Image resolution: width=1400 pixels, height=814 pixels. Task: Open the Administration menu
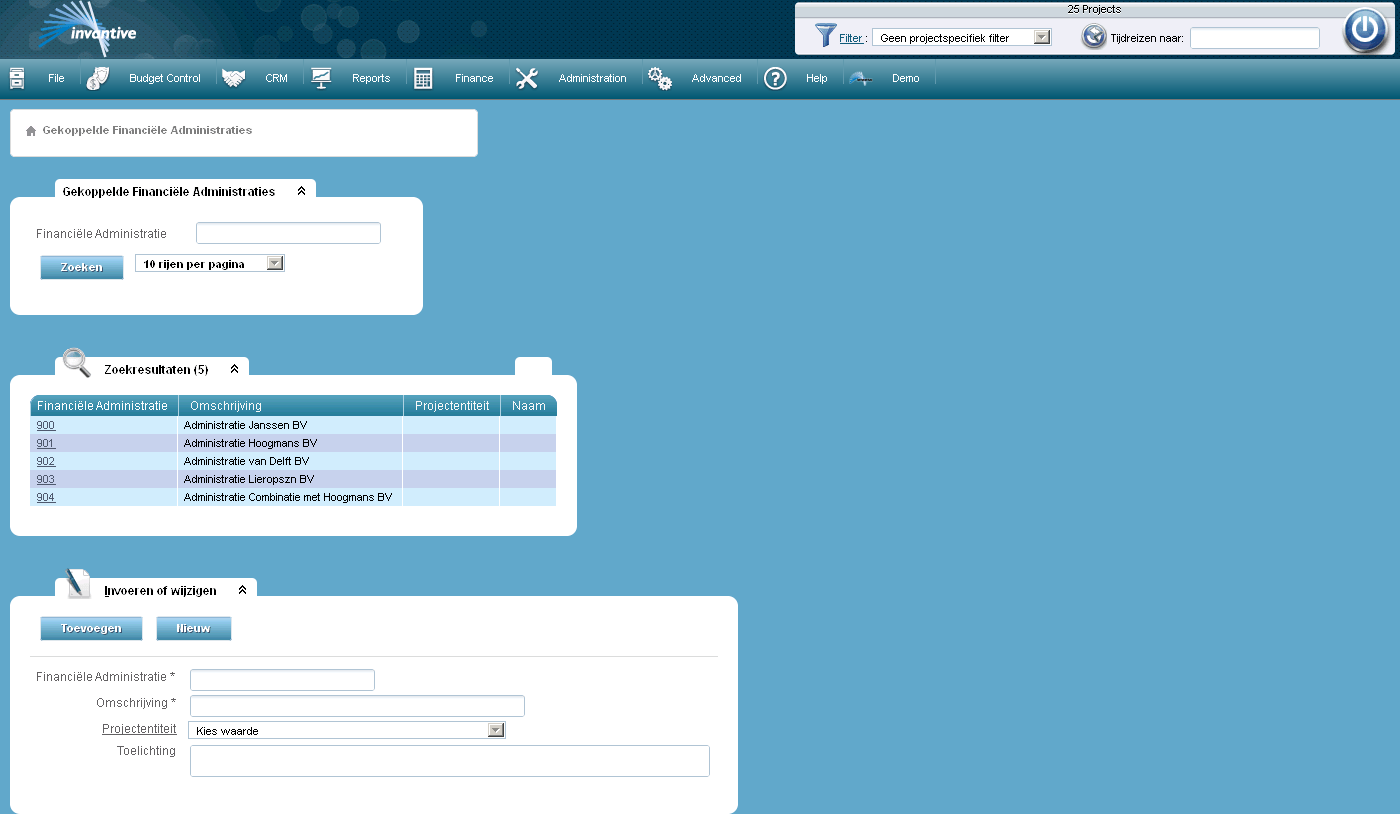click(592, 78)
